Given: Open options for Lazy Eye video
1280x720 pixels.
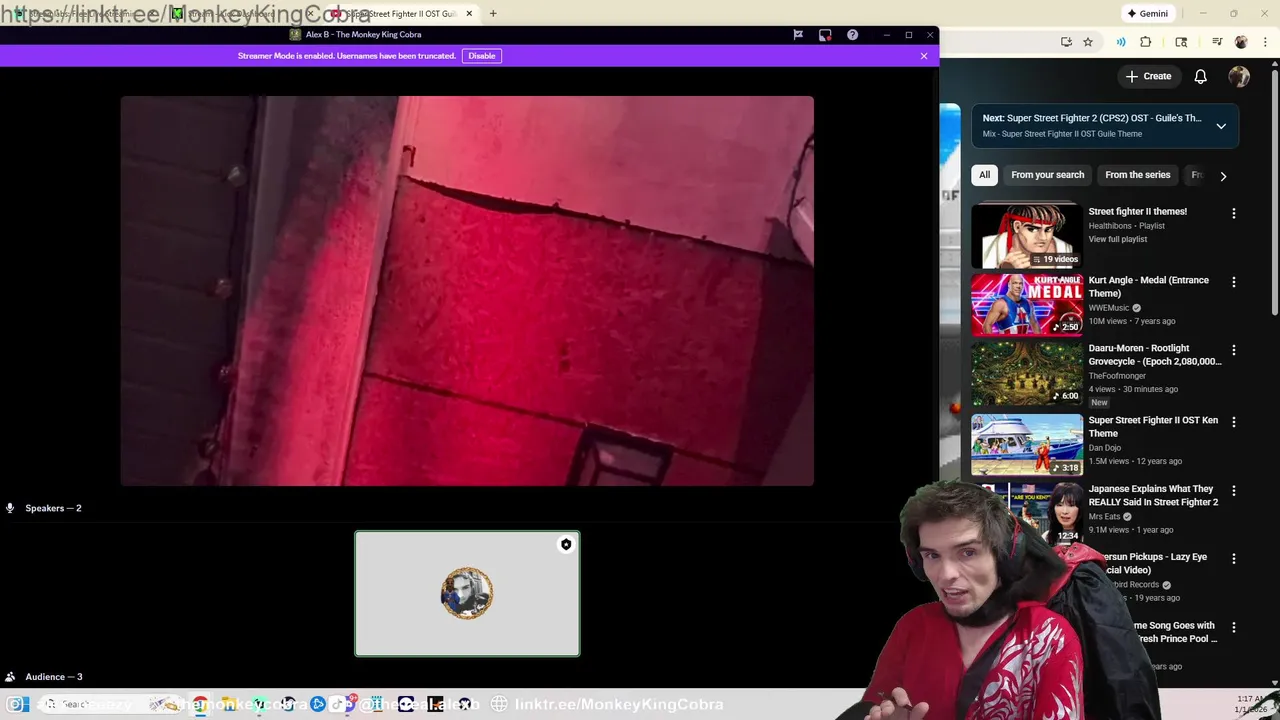Looking at the screenshot, I should pos(1233,559).
